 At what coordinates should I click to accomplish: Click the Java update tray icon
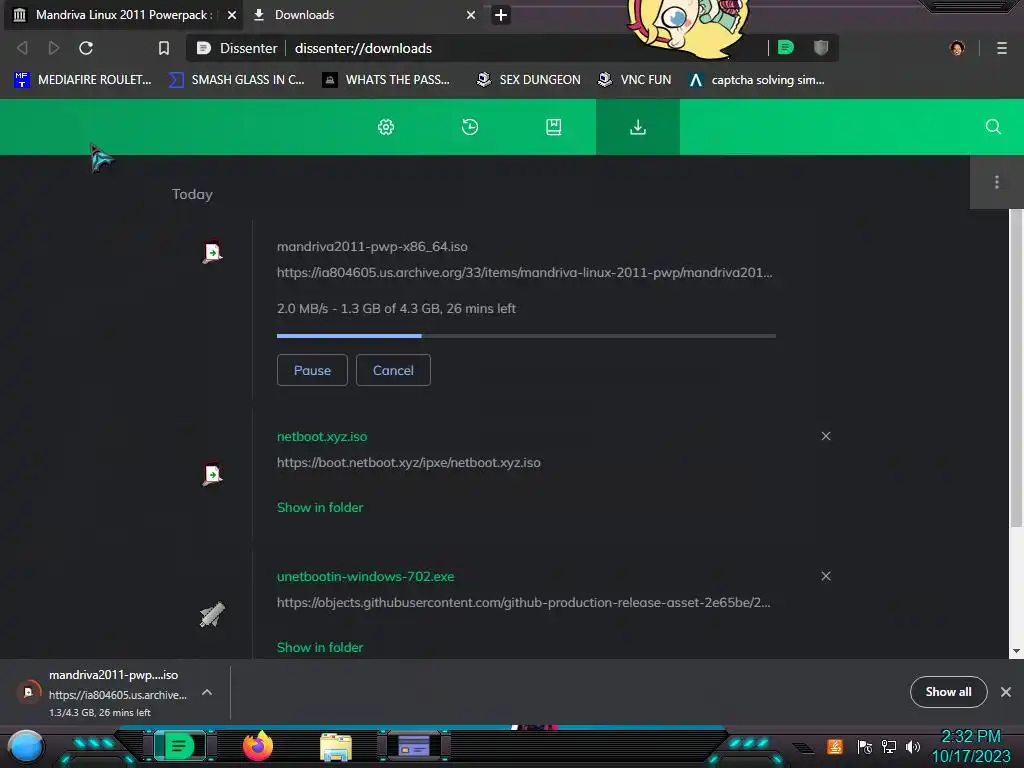834,746
